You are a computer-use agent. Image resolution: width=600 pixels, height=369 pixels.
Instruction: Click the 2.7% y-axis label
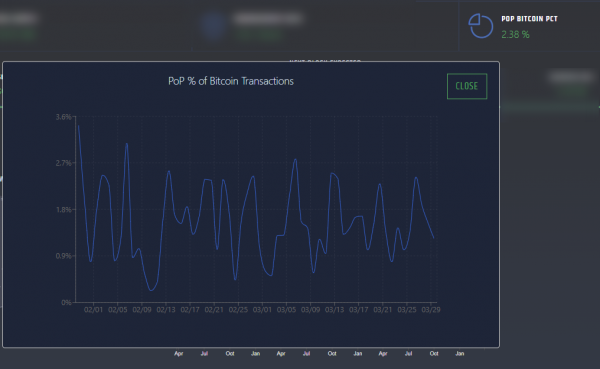(64, 163)
